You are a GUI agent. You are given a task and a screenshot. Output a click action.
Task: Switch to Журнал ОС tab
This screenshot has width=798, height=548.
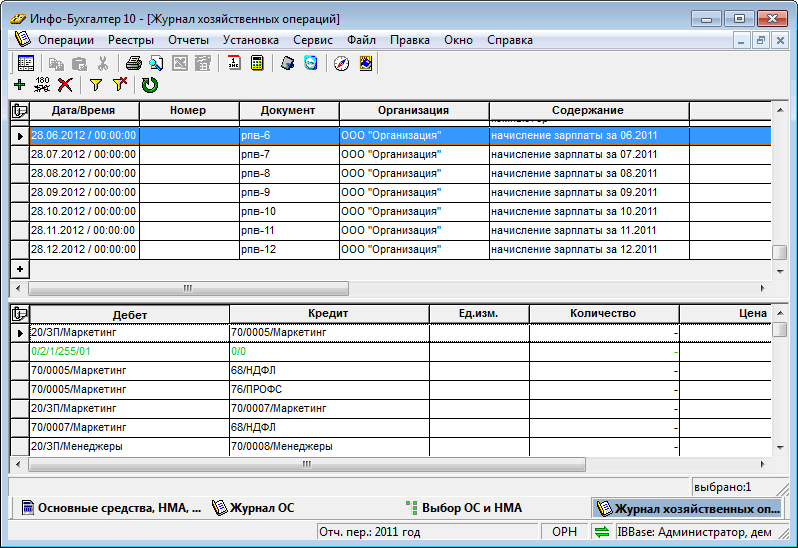tap(253, 508)
